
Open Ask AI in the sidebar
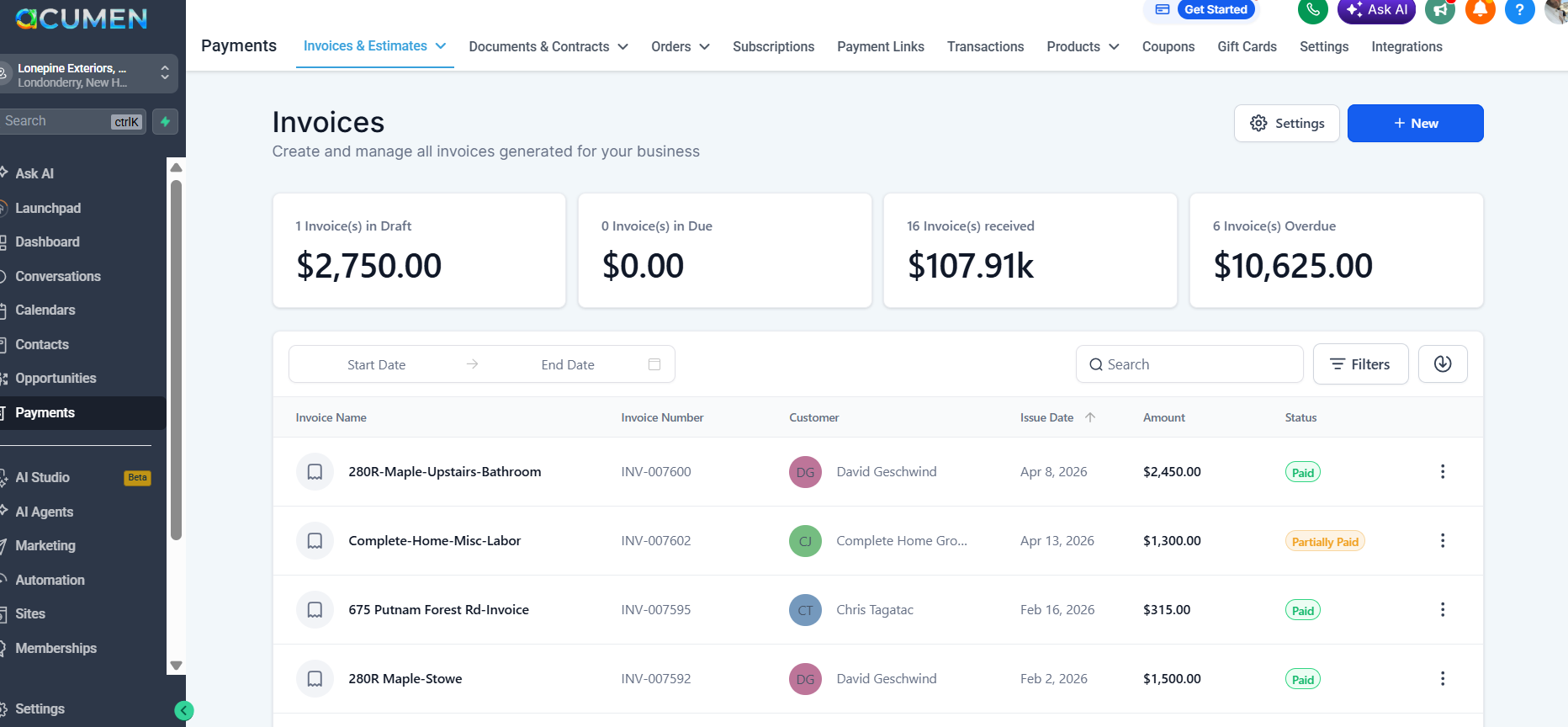coord(34,173)
